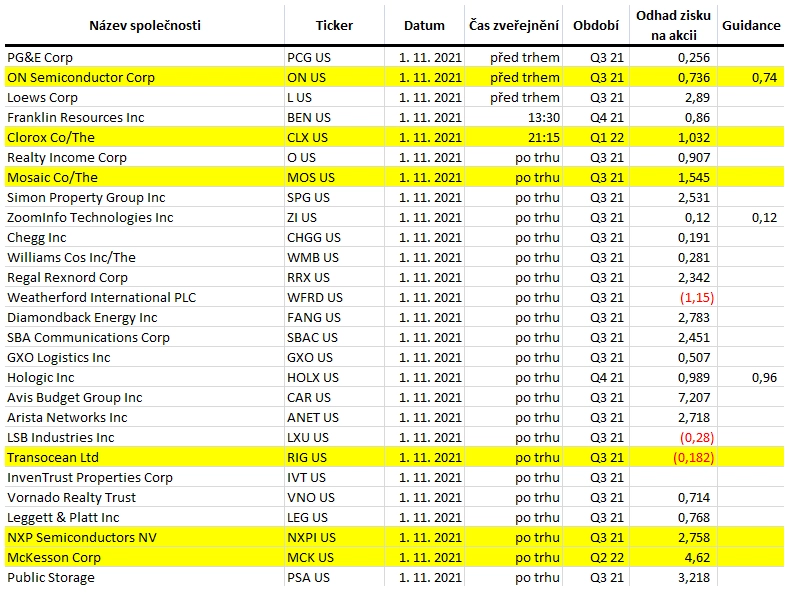Click the '0,96' guidance value

pyautogui.click(x=751, y=377)
